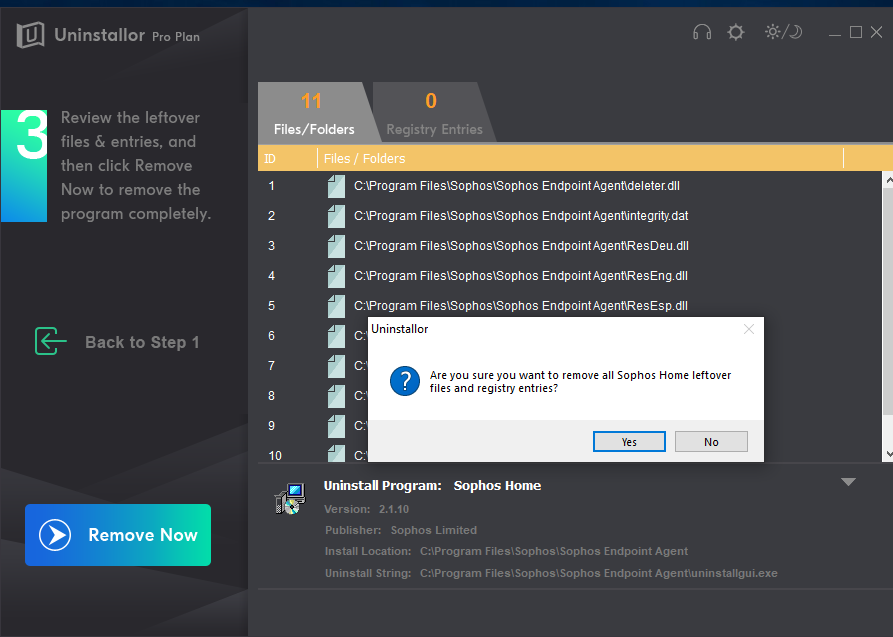Close the Uninstallor confirmation dialog
Screen dimensions: 893x637
coord(749,329)
